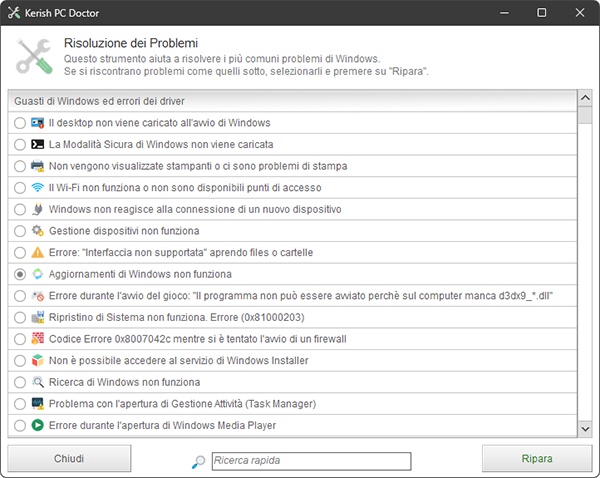The width and height of the screenshot is (600, 478).
Task: Click the Wi-Fi signal icon
Action: (38, 188)
